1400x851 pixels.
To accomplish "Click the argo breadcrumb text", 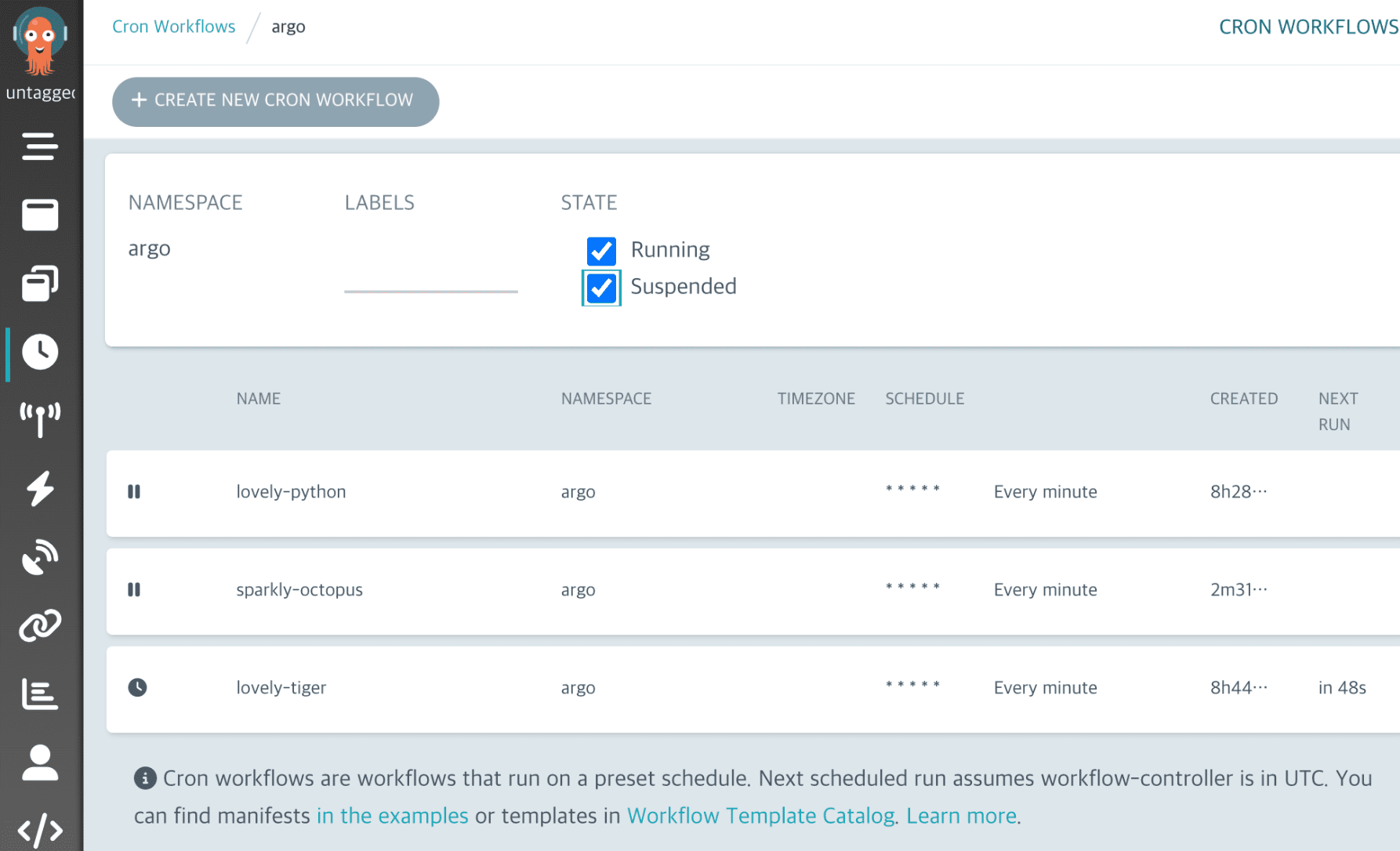I will point(288,26).
